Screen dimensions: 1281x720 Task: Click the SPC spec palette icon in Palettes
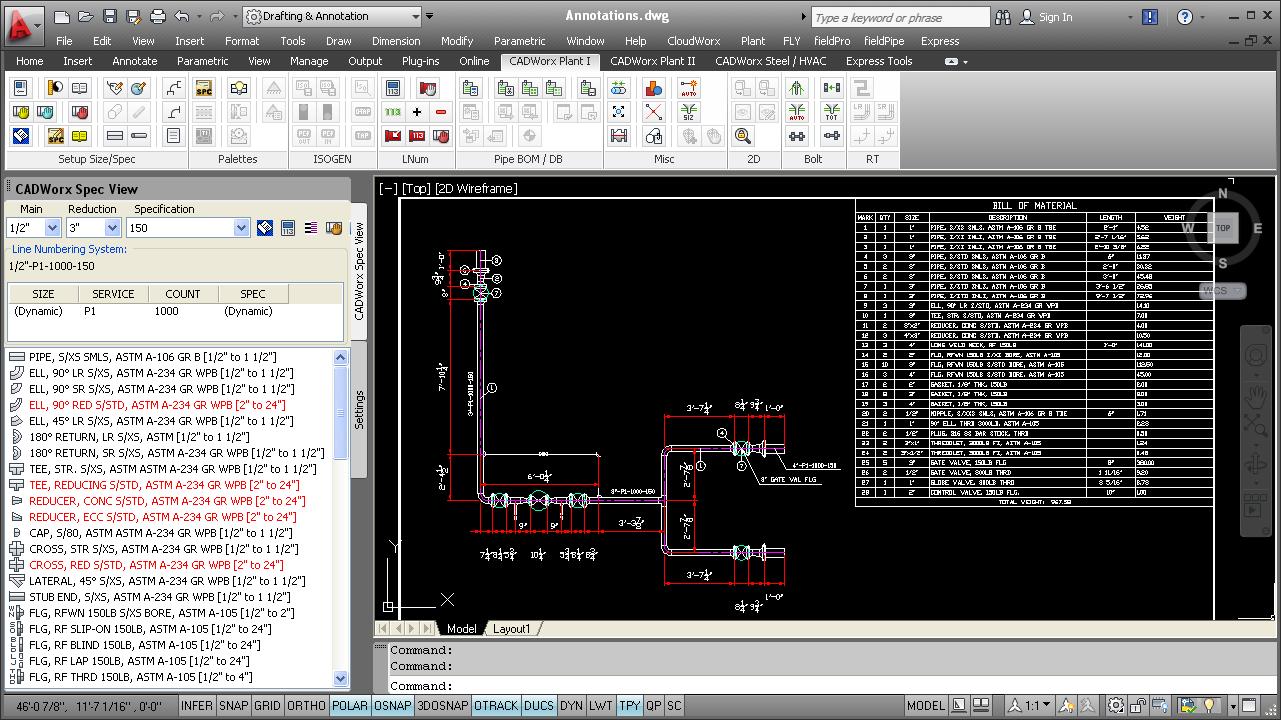tap(204, 88)
